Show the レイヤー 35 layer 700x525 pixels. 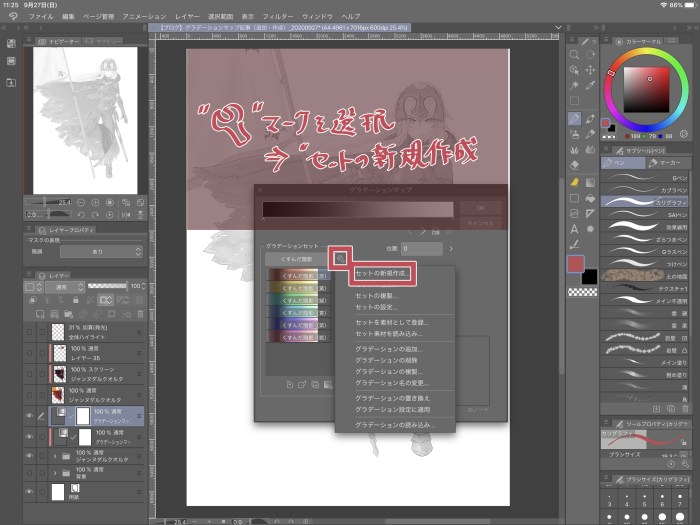pos(29,353)
